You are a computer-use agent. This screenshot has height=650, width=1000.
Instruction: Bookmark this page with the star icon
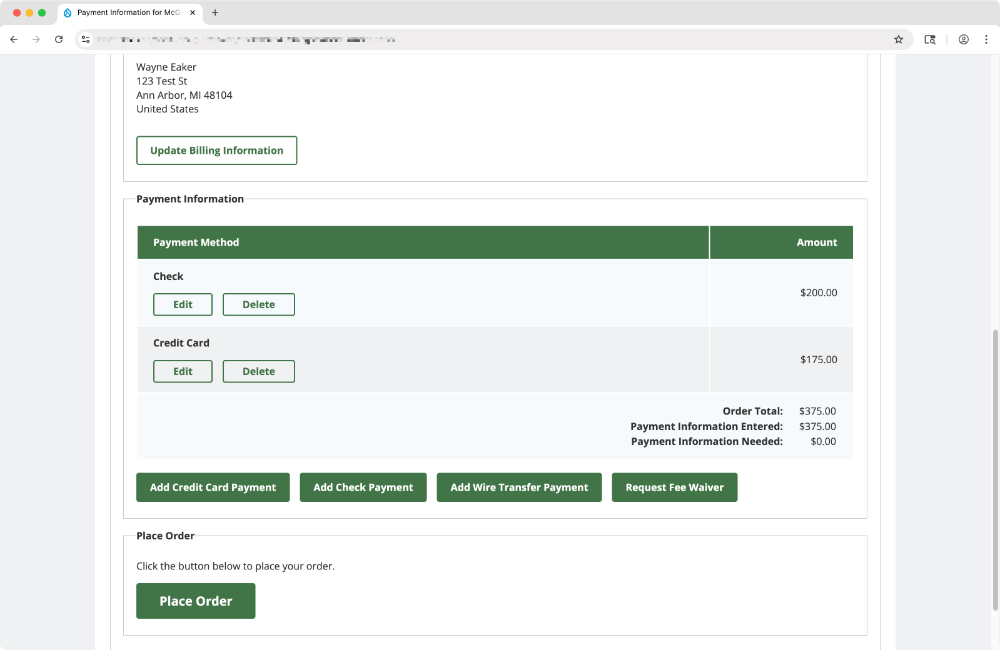[x=898, y=39]
